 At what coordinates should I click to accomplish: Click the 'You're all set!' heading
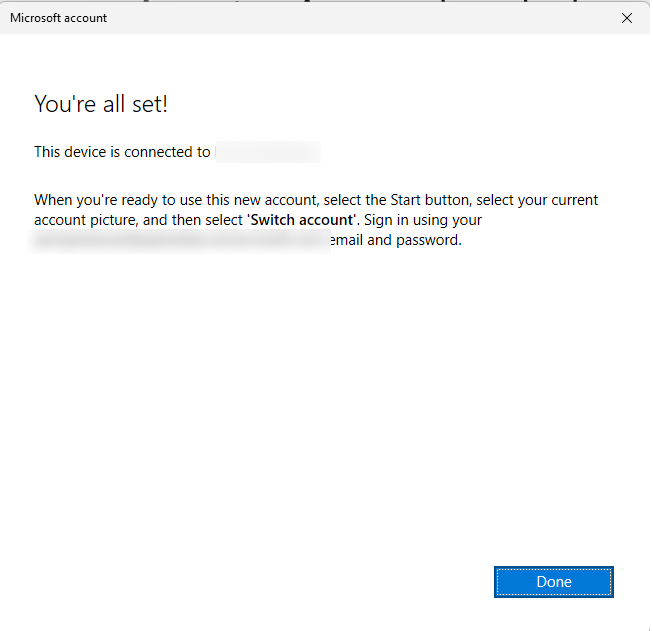(x=101, y=104)
